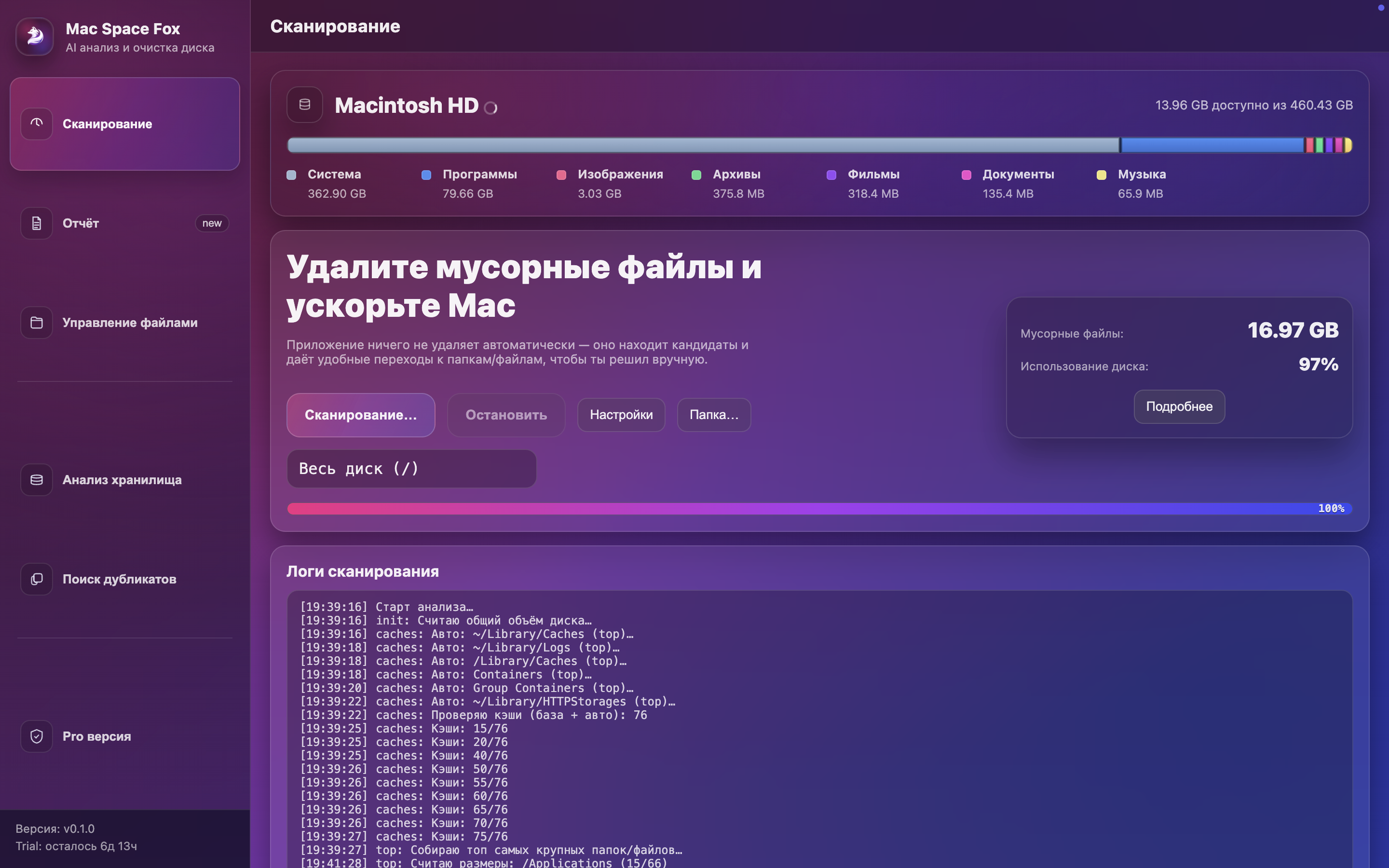The image size is (1389, 868).
Task: Click the Папка… button
Action: [713, 415]
